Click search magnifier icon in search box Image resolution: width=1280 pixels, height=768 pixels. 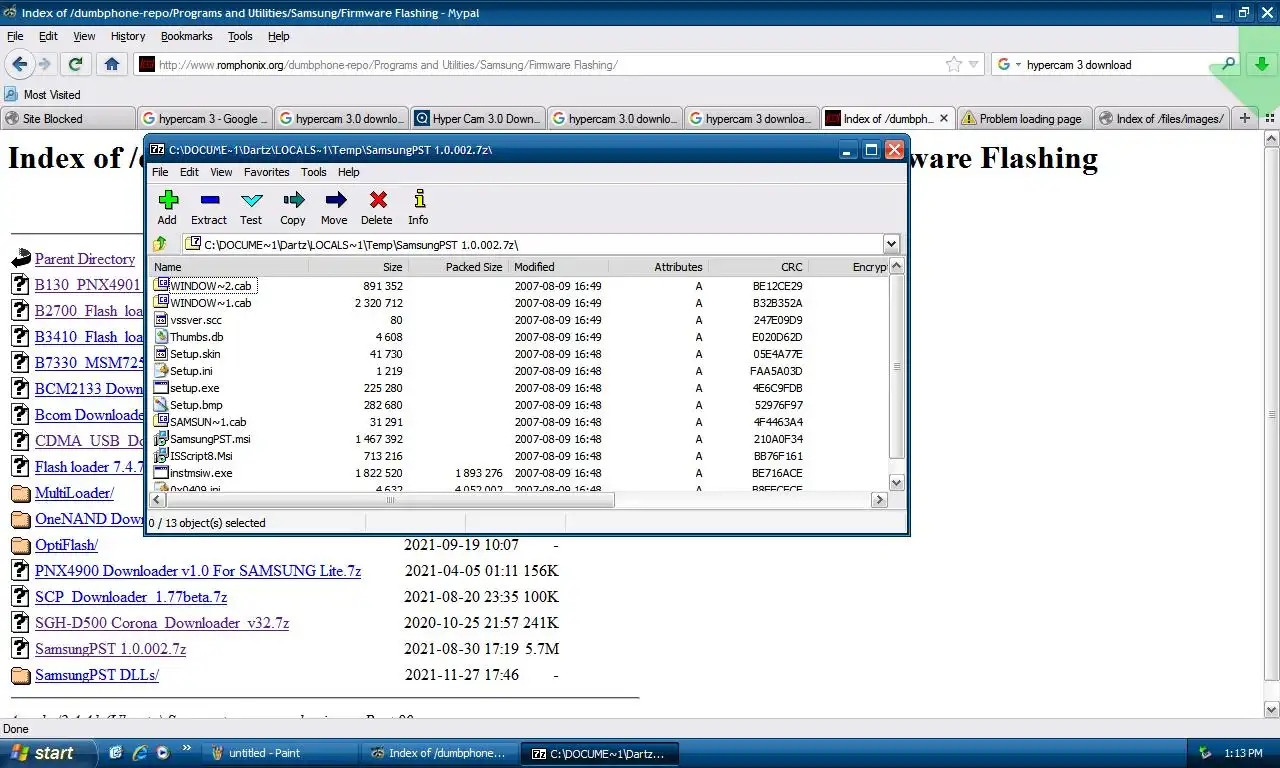point(1229,64)
